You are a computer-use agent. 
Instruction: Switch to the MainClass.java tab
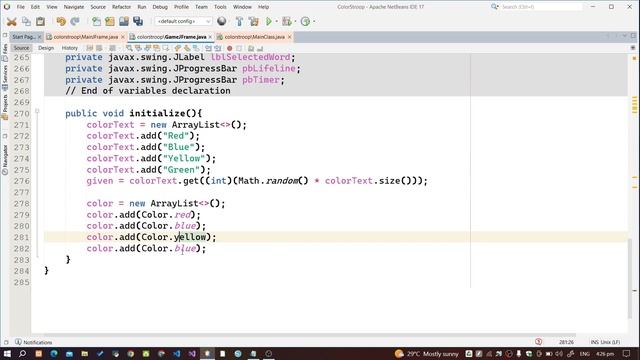tap(255, 37)
